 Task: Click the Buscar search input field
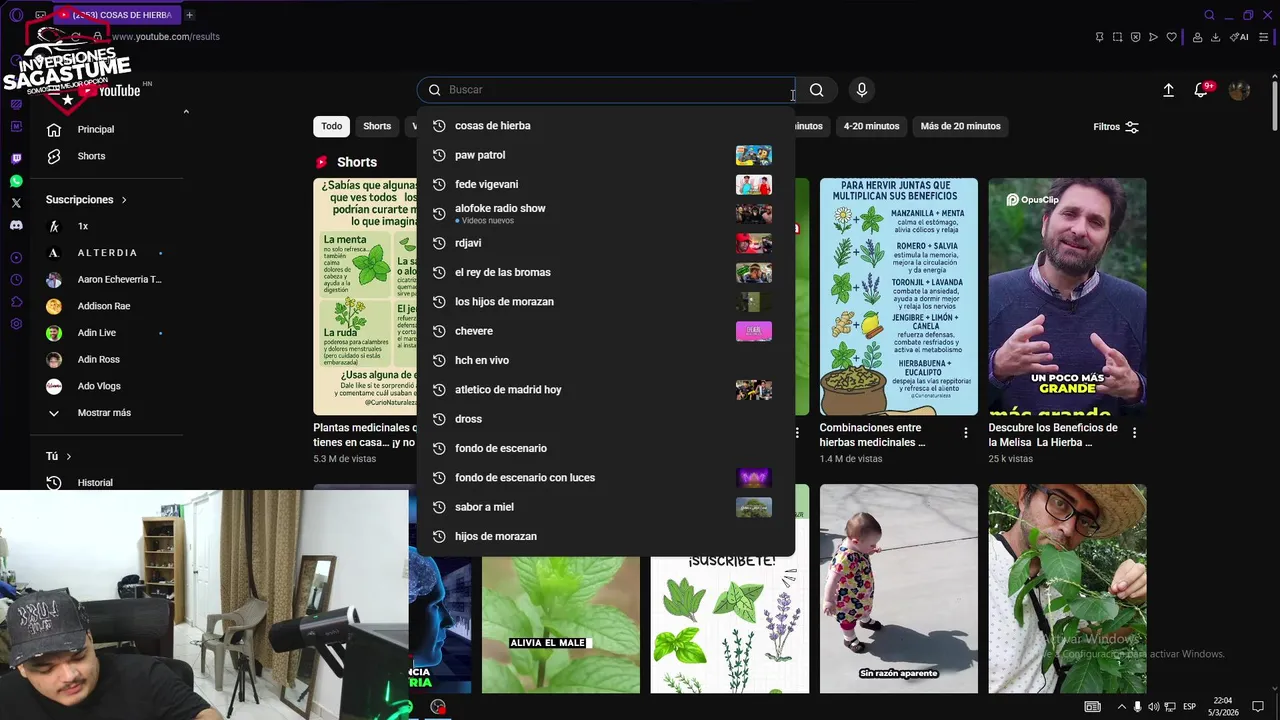[605, 90]
